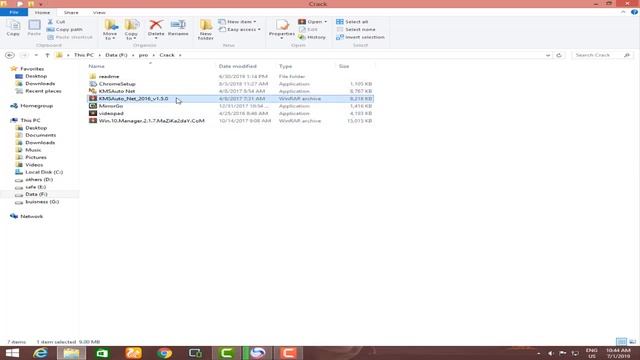
Task: Click the Refresh button by address bar
Action: click(x=559, y=55)
